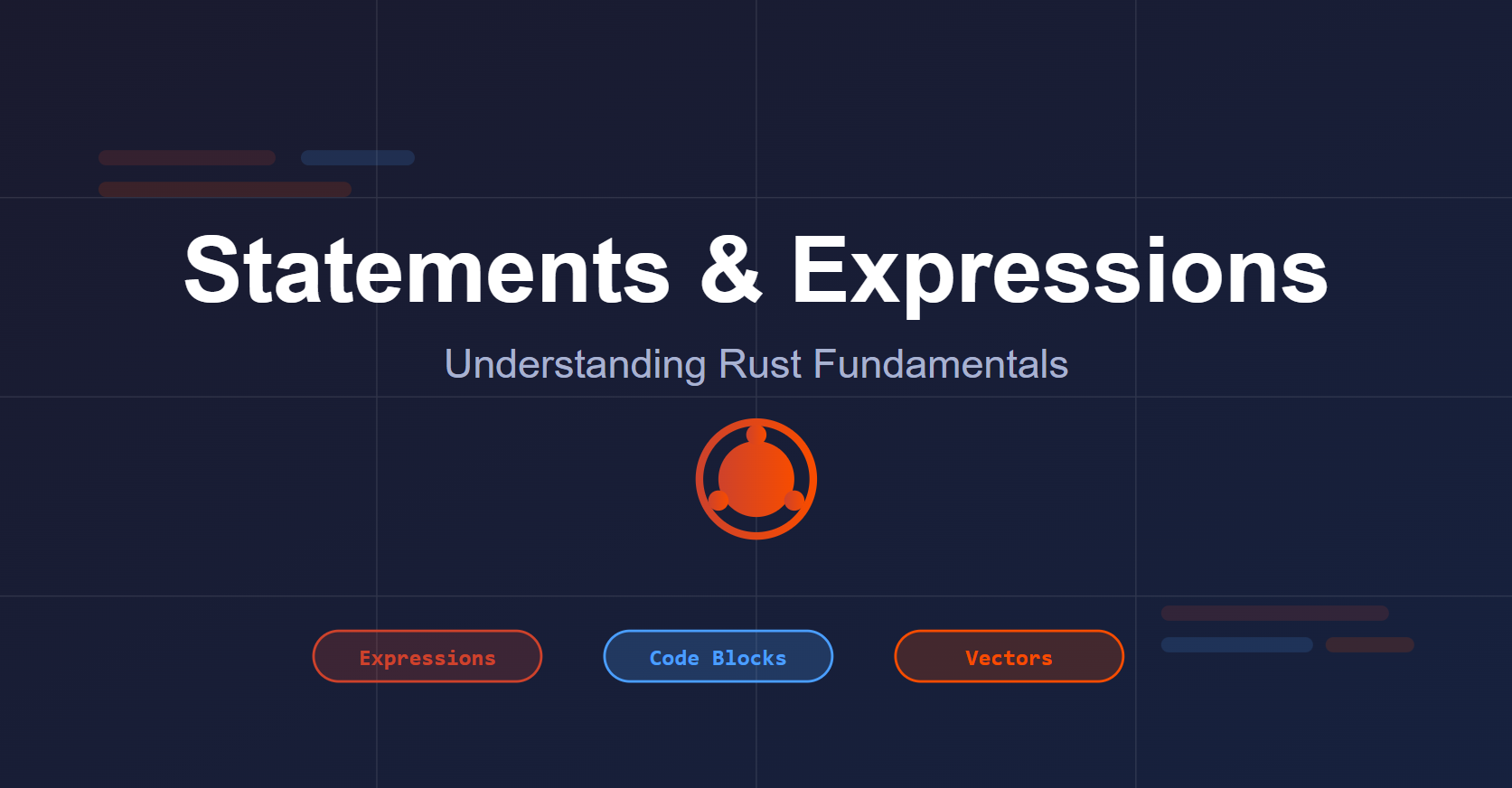Click the orange Rust logo icon
Viewport: 1512px width, 788px height.
click(x=756, y=479)
